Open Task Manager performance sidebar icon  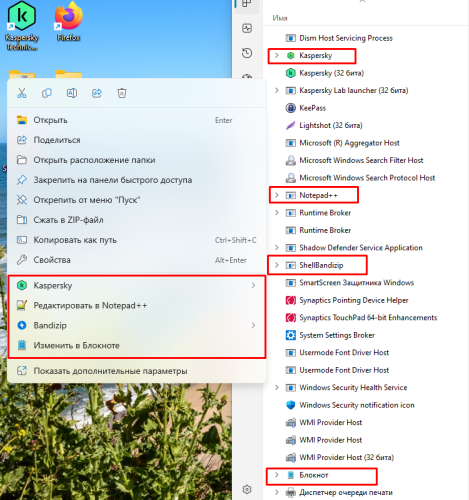click(247, 28)
